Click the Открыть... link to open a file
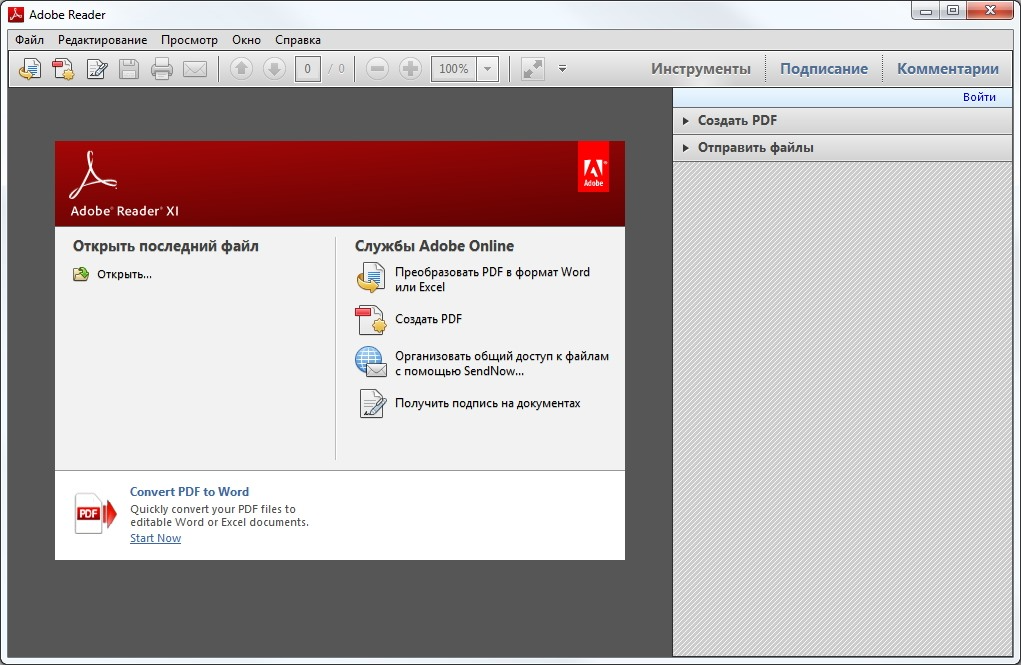This screenshot has height=665, width=1021. 124,274
